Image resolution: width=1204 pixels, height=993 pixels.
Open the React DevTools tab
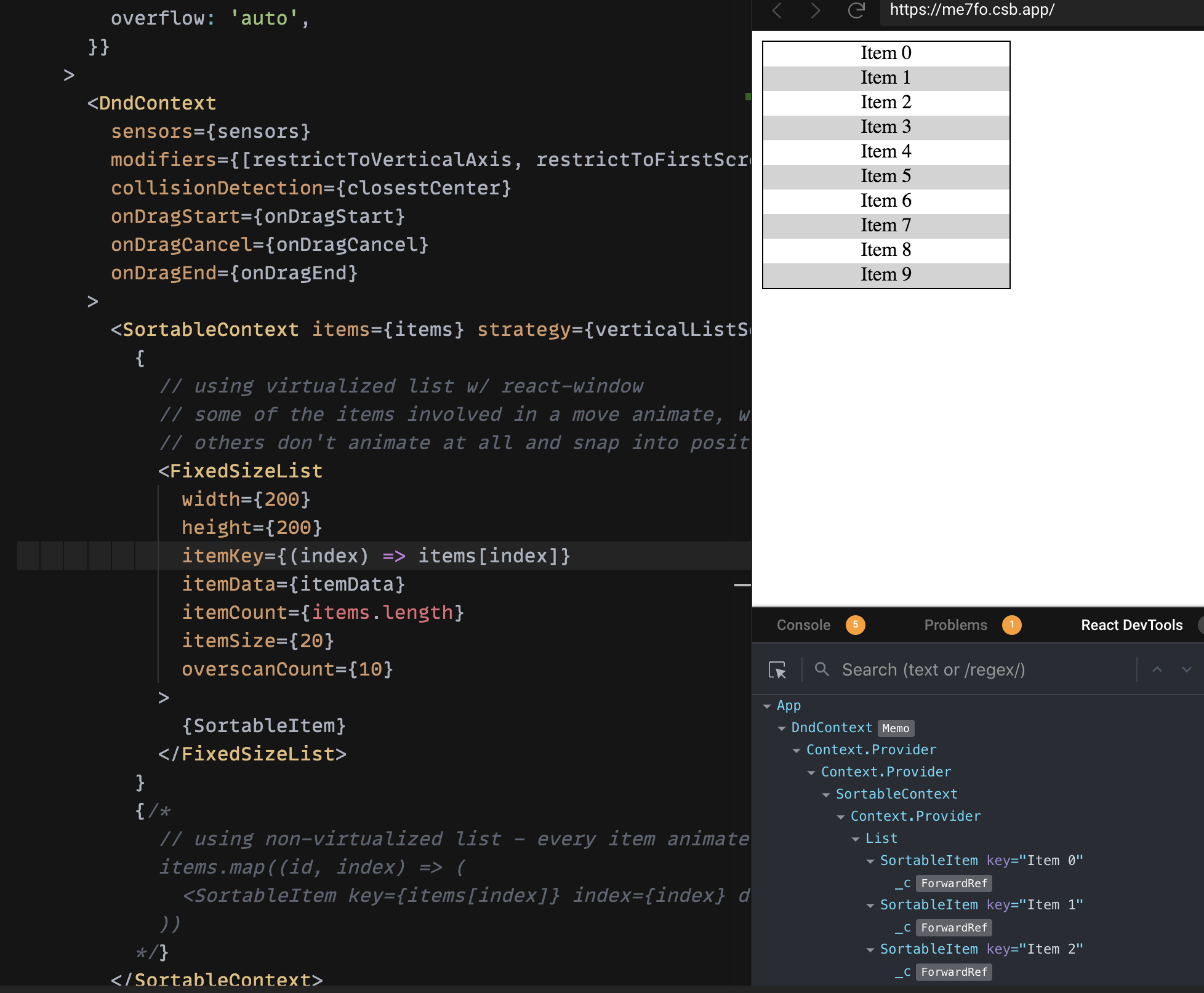(x=1132, y=625)
